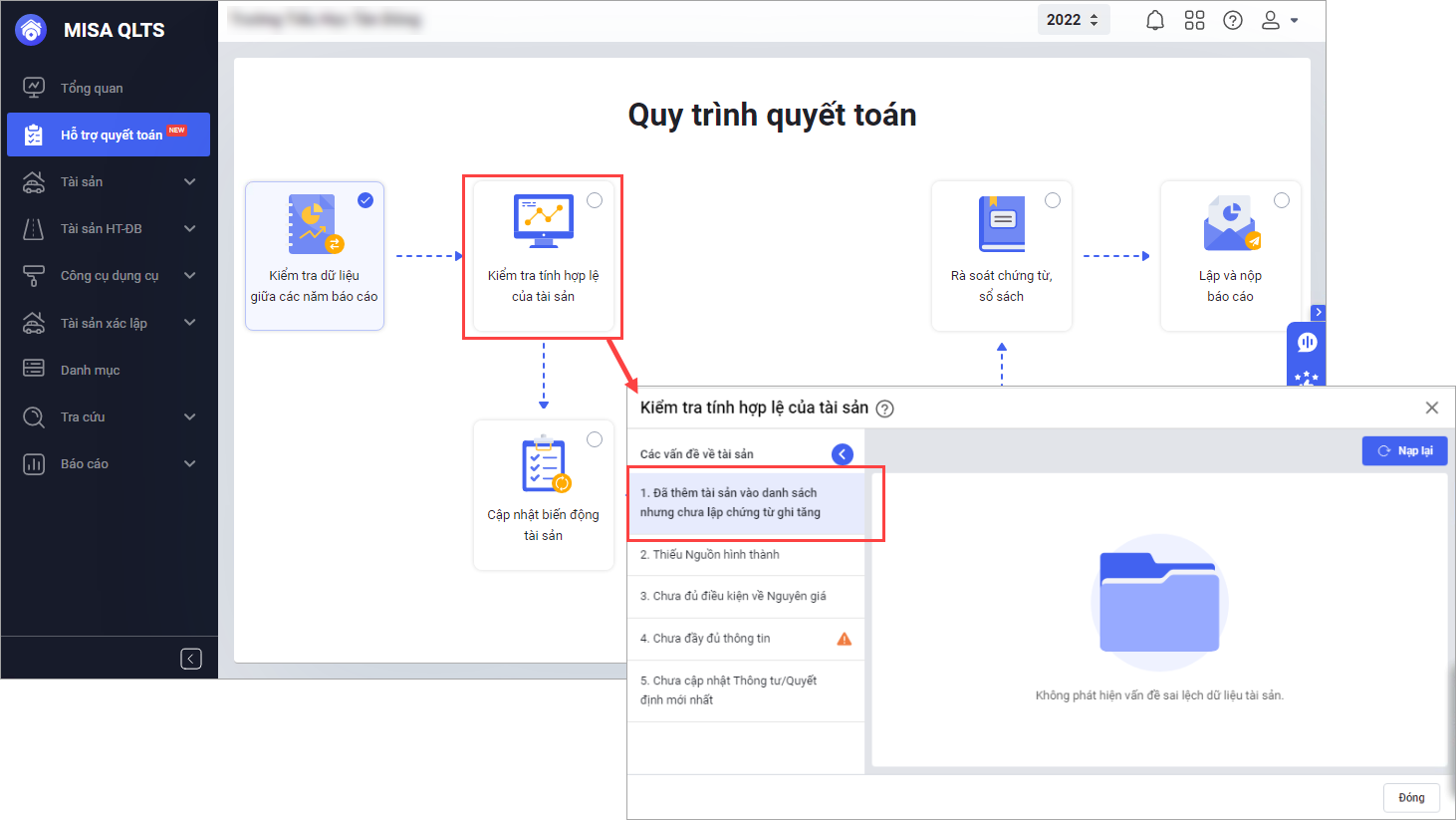Collapse the sidebar with bottom arrow icon

click(x=191, y=659)
